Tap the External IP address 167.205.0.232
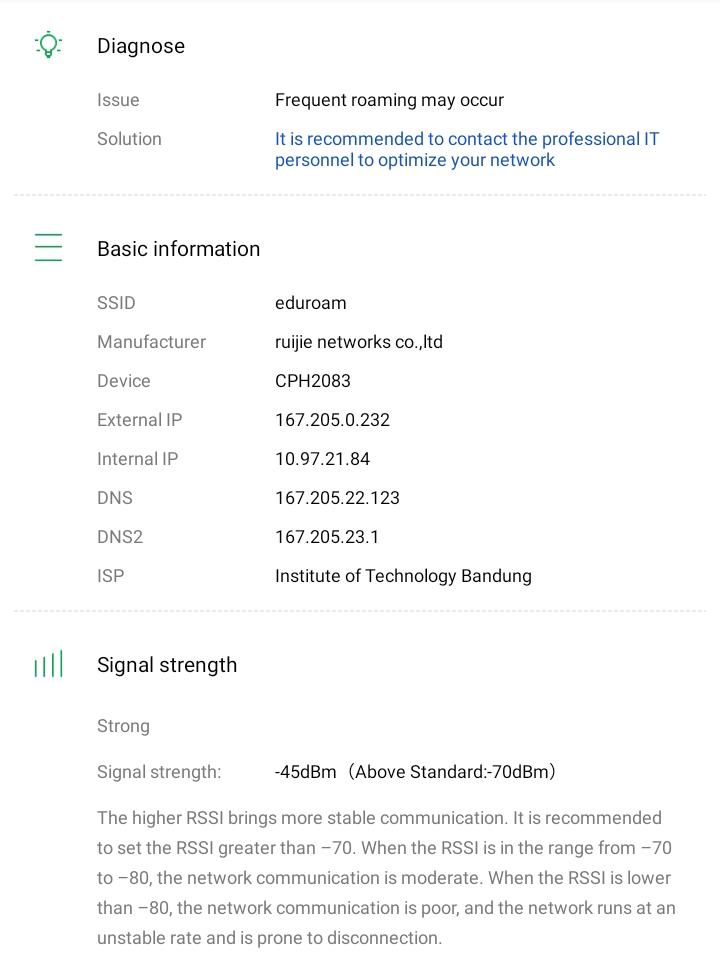720x976 pixels. [x=332, y=420]
